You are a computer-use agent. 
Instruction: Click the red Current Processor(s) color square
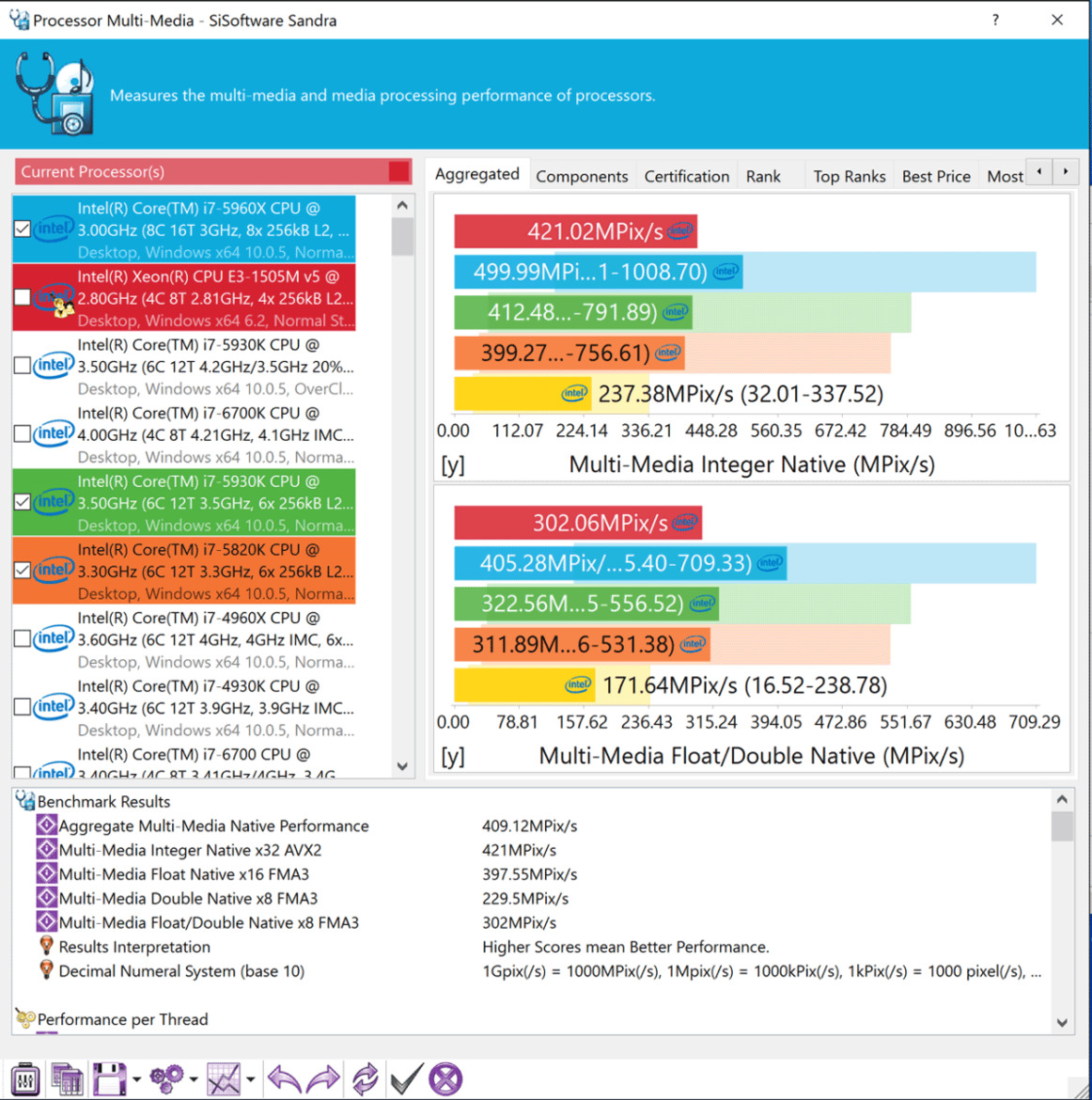click(x=399, y=171)
